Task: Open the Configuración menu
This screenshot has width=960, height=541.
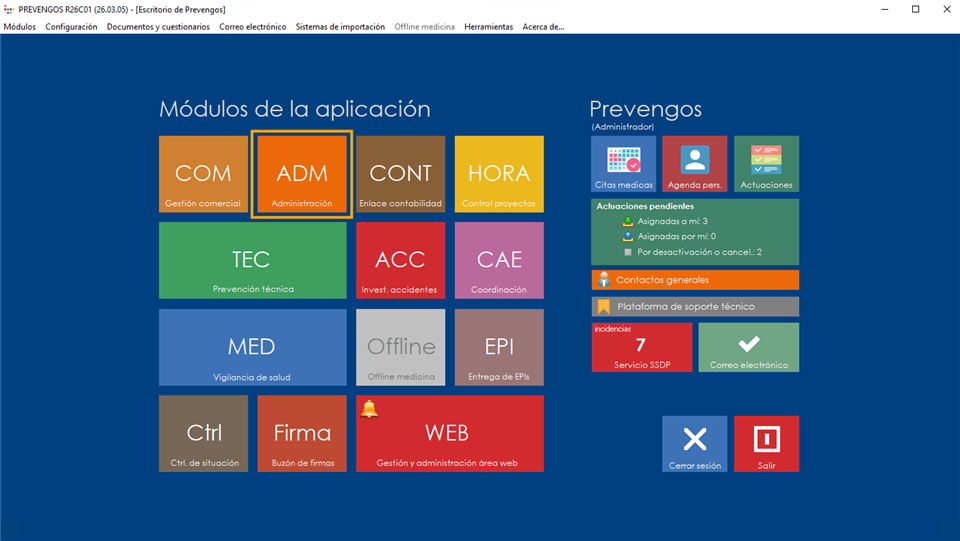Action: click(x=71, y=27)
